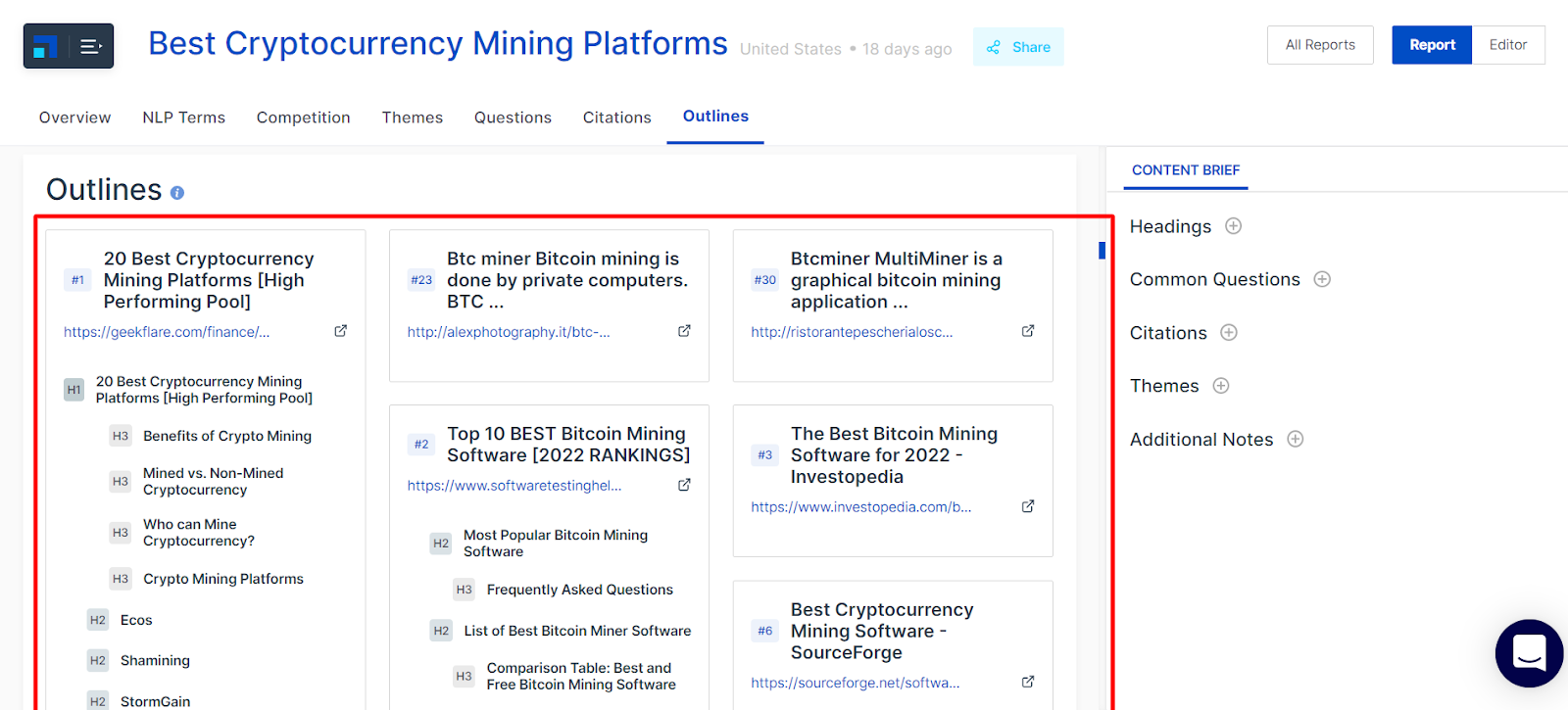Open the sourceforge.net URL
This screenshot has width=1568, height=710.
(856, 683)
